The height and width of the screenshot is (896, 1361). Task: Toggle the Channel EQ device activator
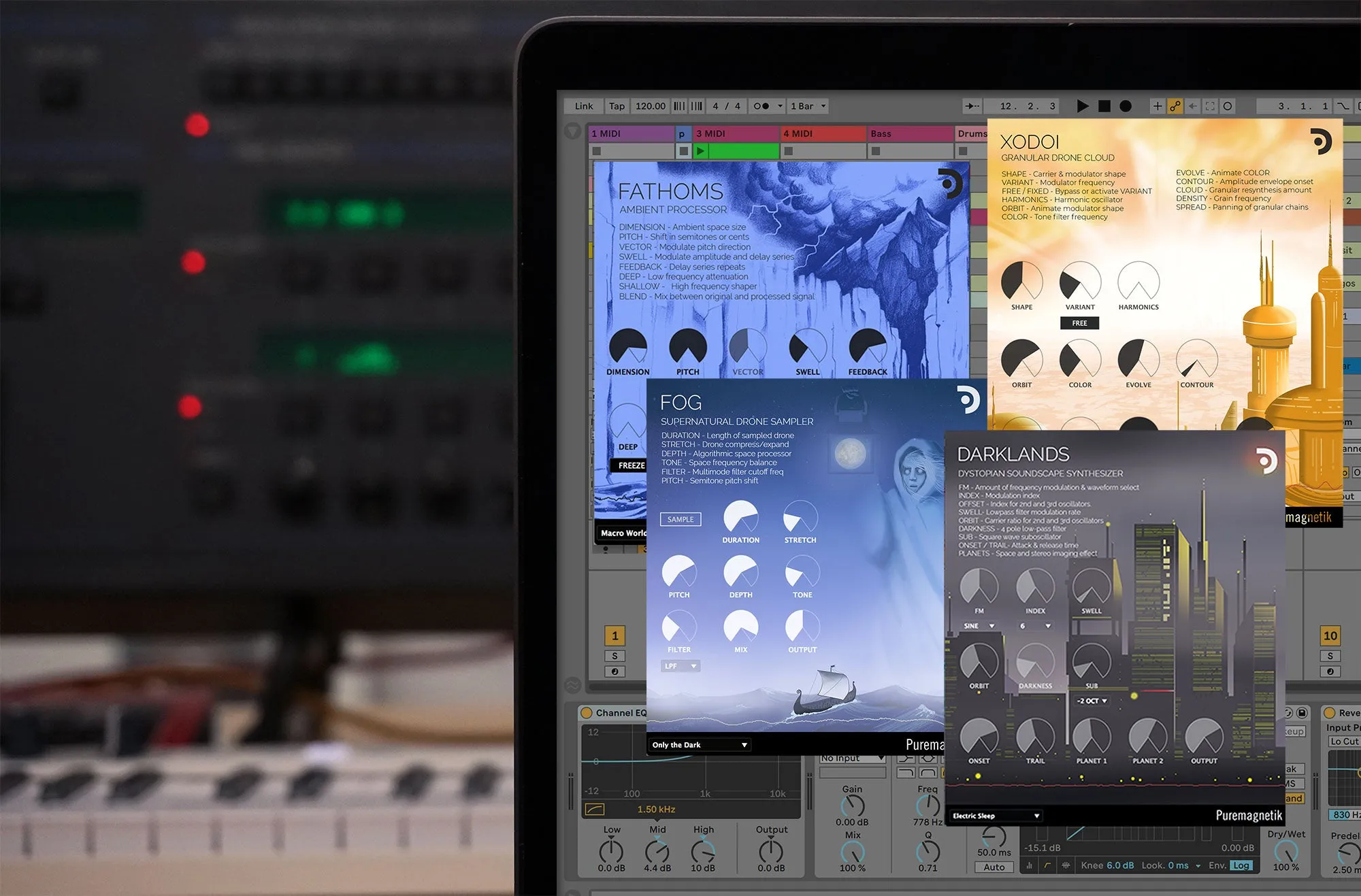[586, 713]
